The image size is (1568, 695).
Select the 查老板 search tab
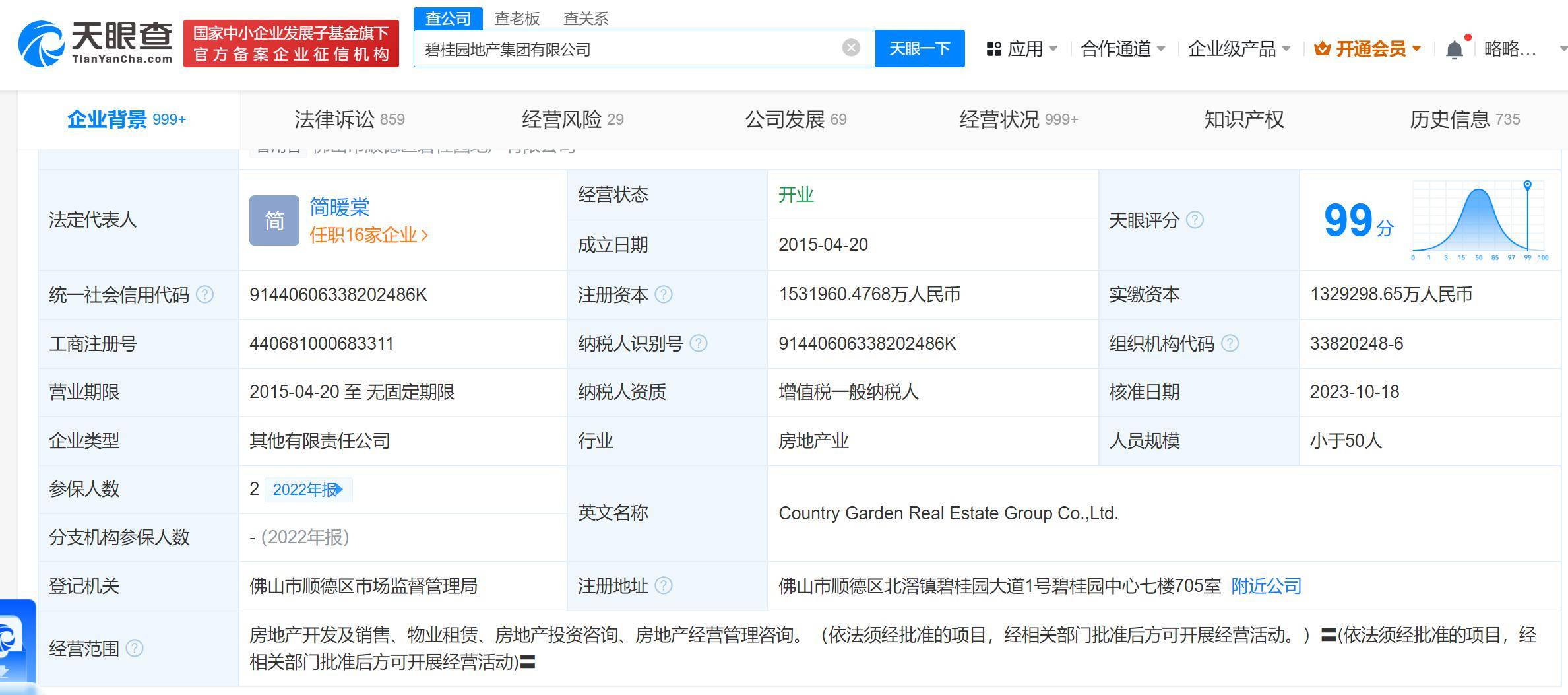(x=517, y=18)
